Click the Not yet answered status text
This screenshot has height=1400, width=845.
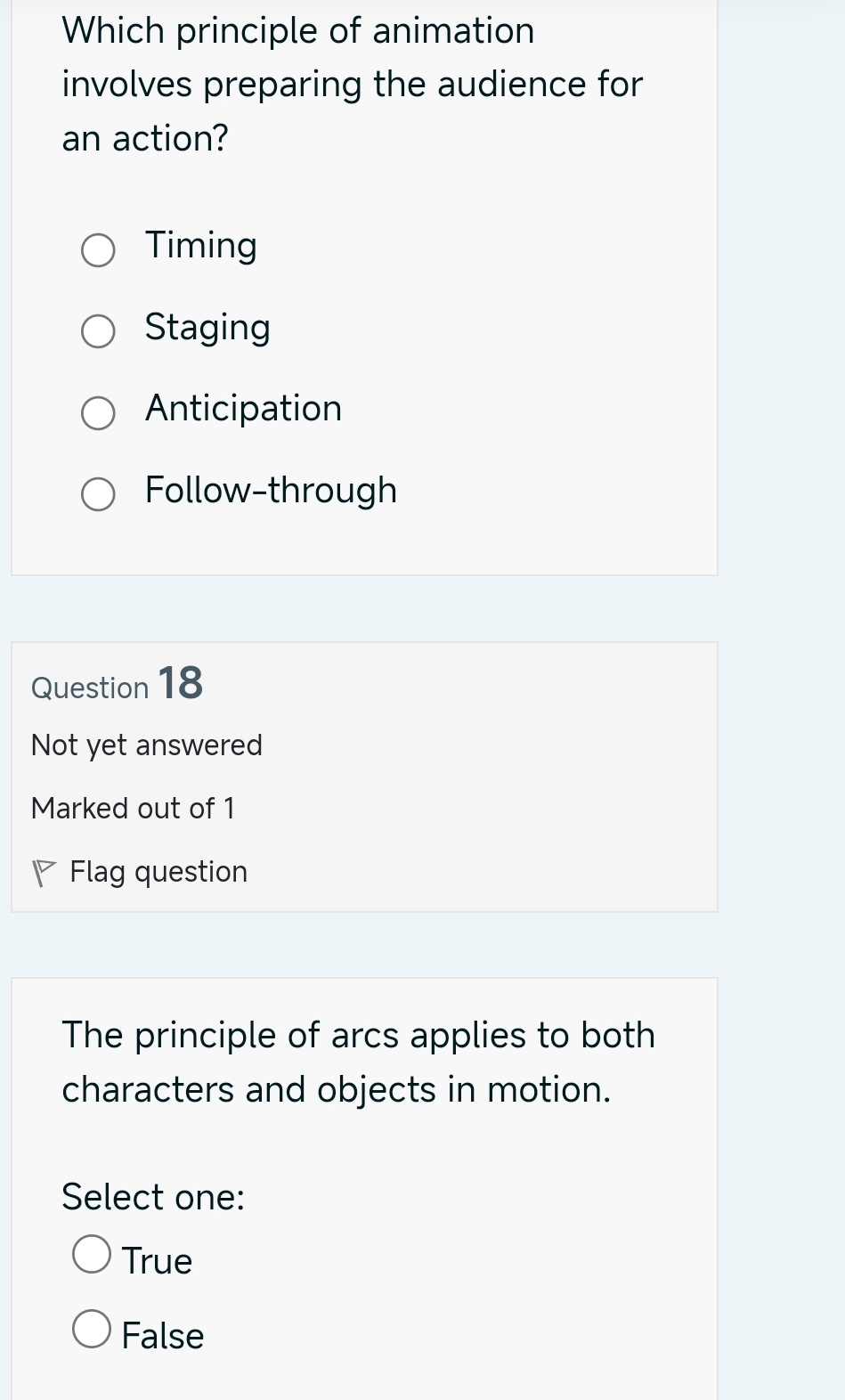[x=146, y=745]
